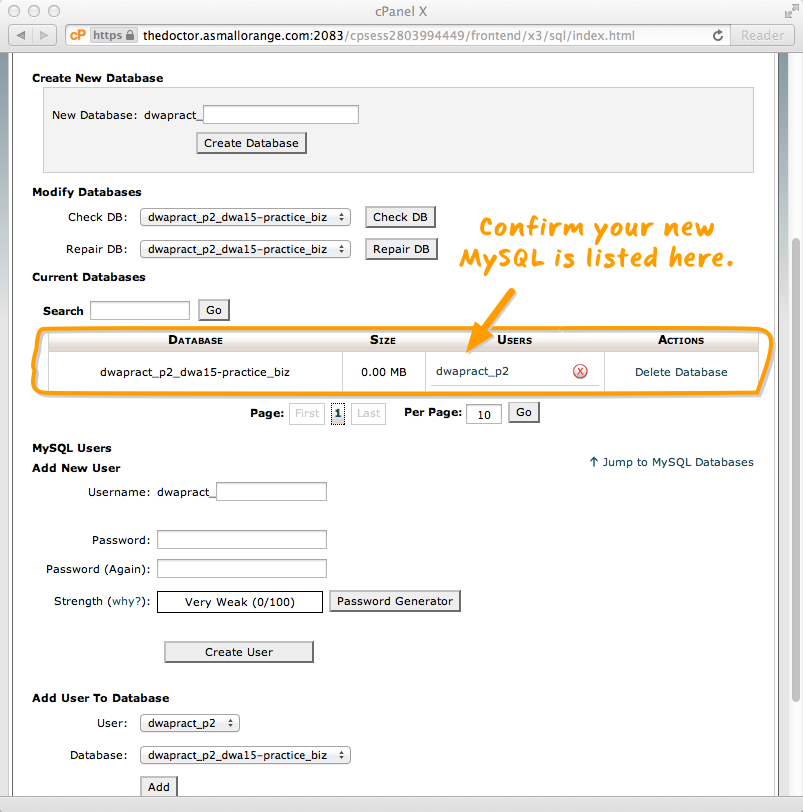Expand the Database dropdown under Add User To Database
The height and width of the screenshot is (812, 803).
tap(245, 755)
